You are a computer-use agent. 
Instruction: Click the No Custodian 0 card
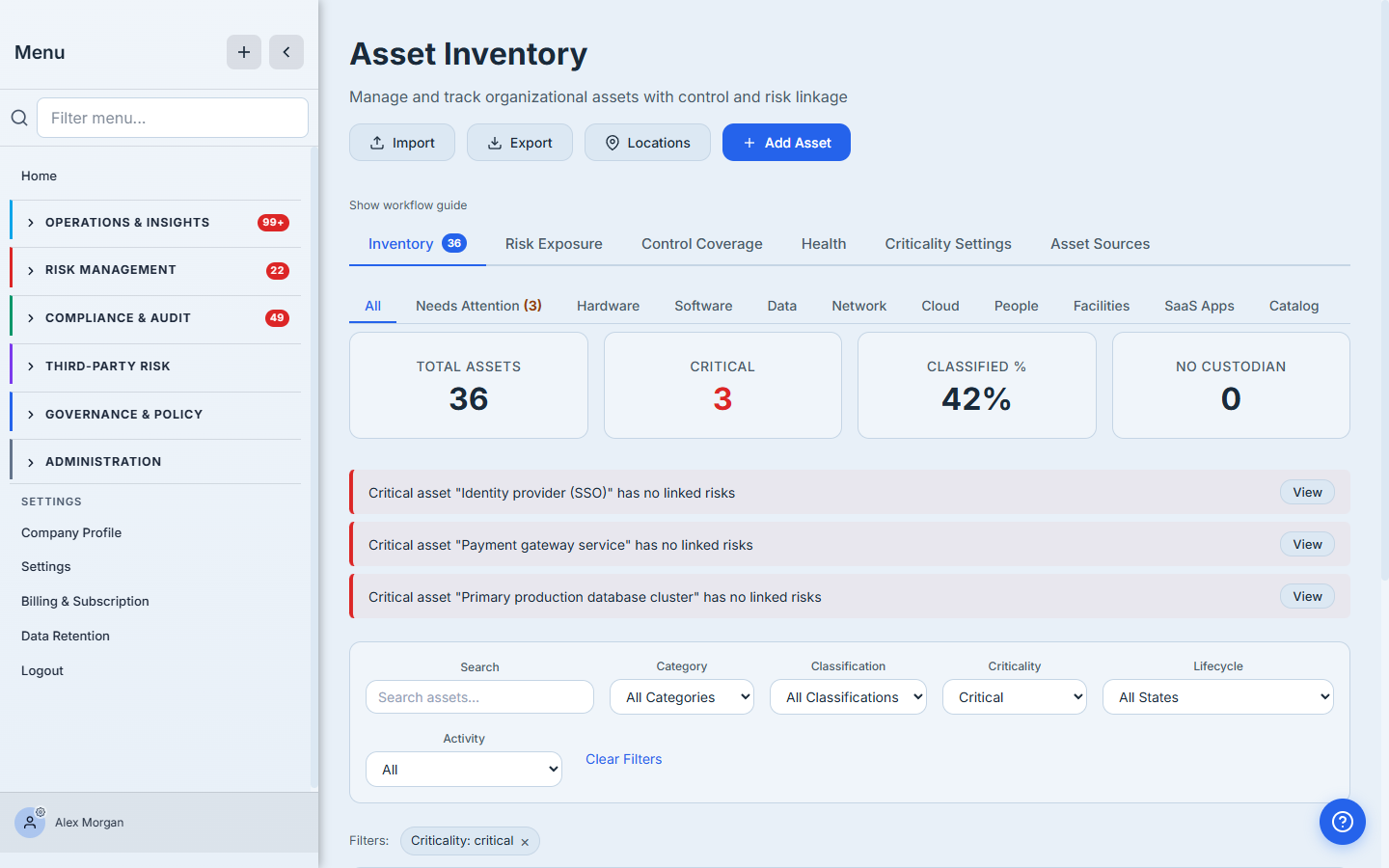pyautogui.click(x=1231, y=386)
